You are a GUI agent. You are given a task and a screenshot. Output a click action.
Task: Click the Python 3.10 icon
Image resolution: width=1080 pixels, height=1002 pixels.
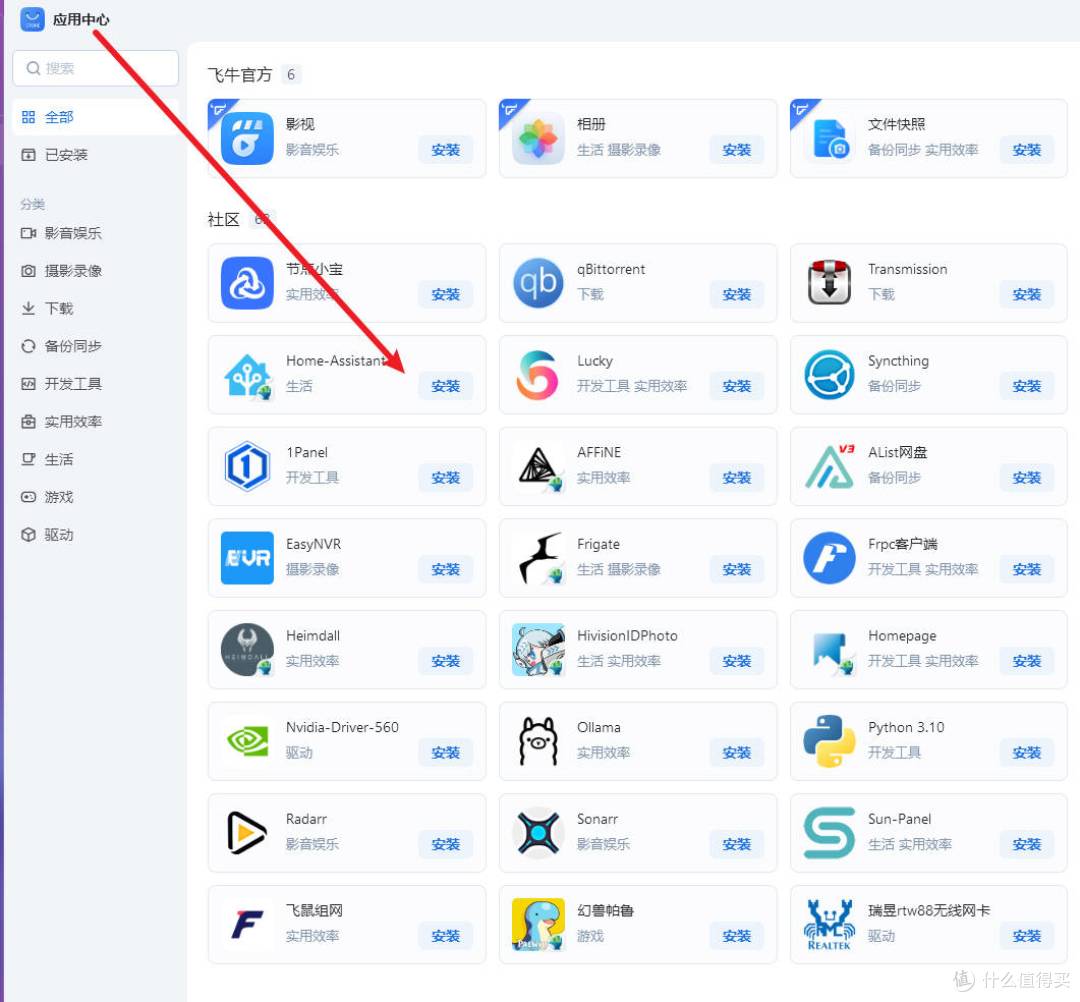coord(829,741)
